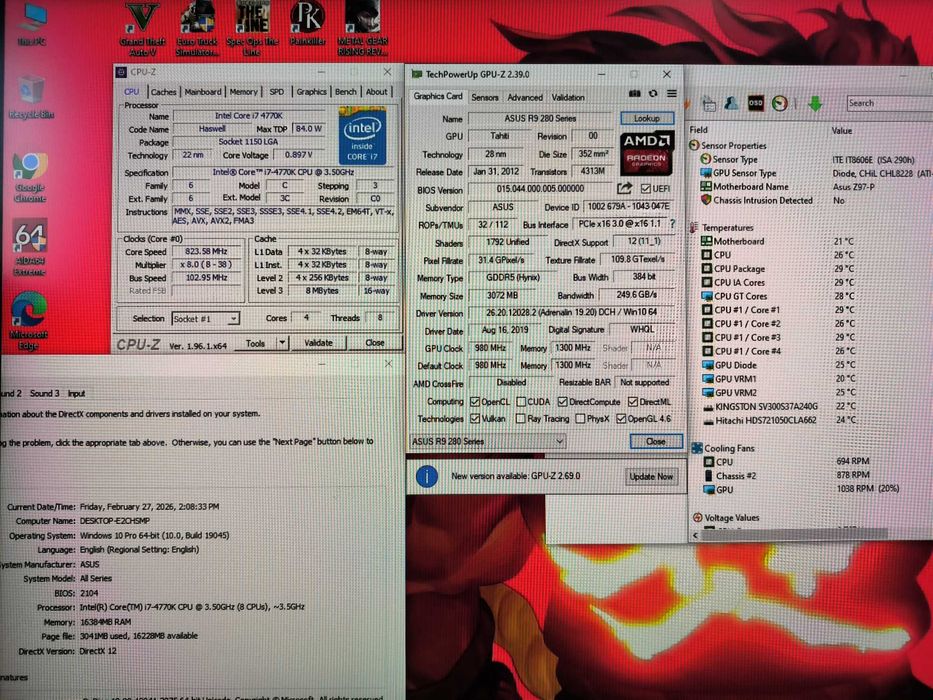Viewport: 933px width, 700px height.
Task: Click gauge sensor icon in AIDA64 toolbar
Action: pyautogui.click(x=779, y=104)
